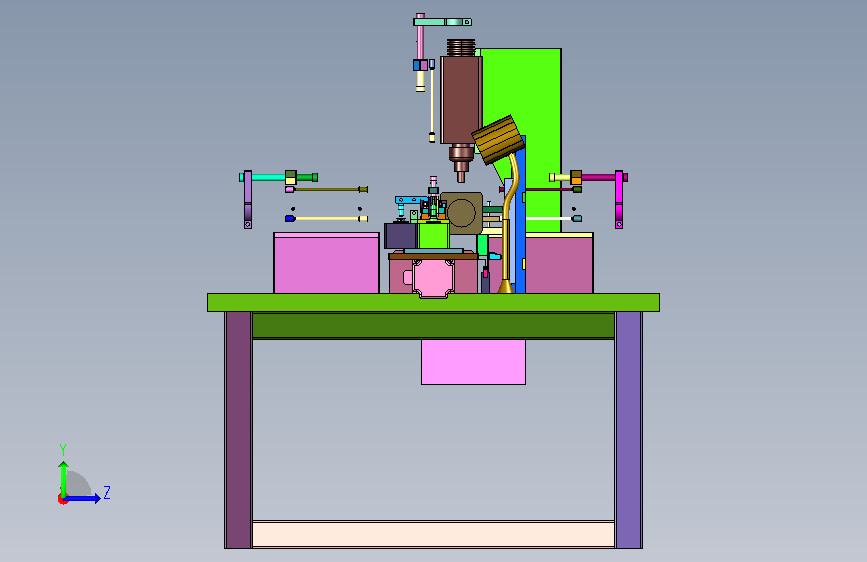Select the cyan horizontal rod on the left
This screenshot has width=867, height=562.
click(x=268, y=178)
